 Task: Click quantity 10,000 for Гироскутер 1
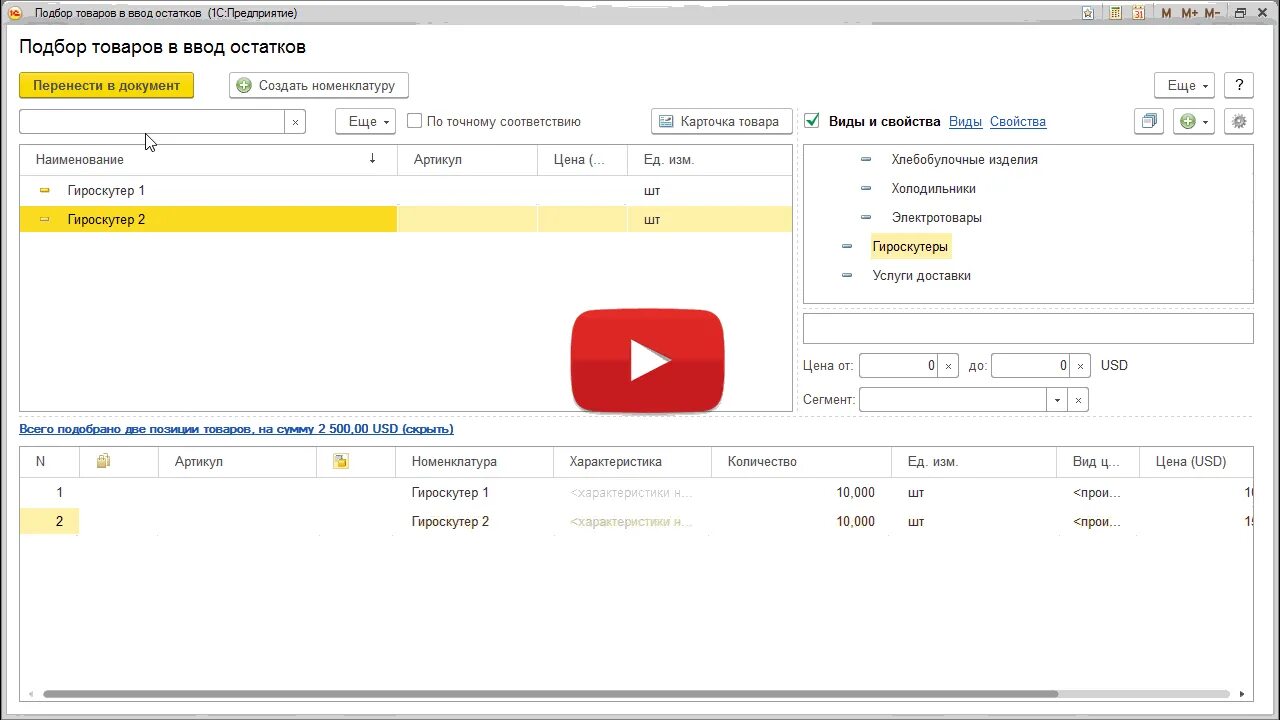[856, 492]
